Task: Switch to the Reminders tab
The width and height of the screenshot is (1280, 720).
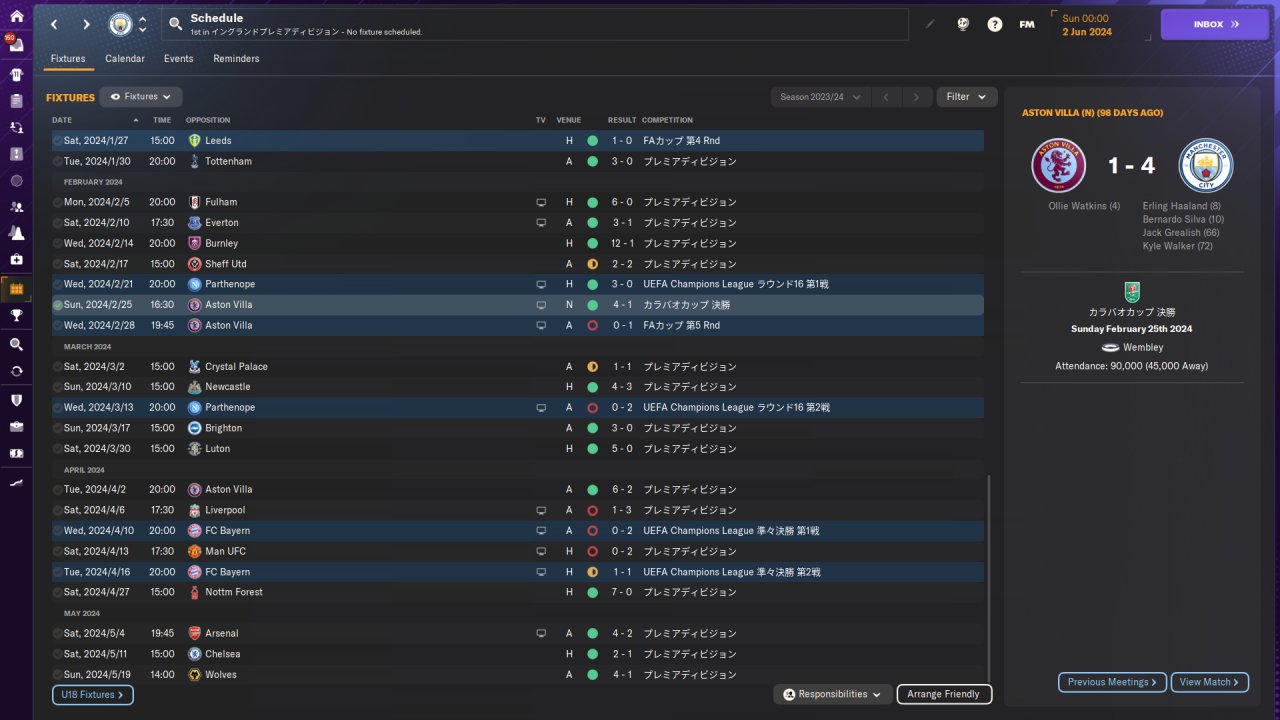Action: tap(236, 59)
